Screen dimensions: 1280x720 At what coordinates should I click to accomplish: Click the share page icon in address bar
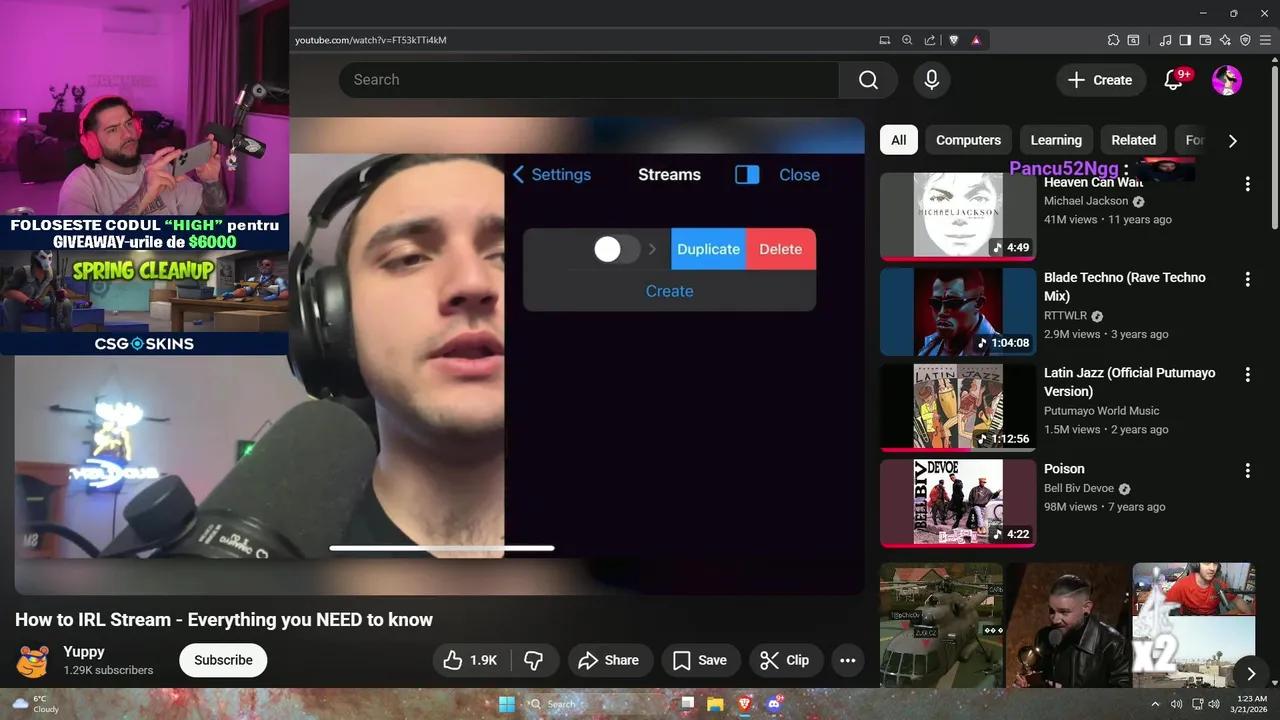coord(930,40)
